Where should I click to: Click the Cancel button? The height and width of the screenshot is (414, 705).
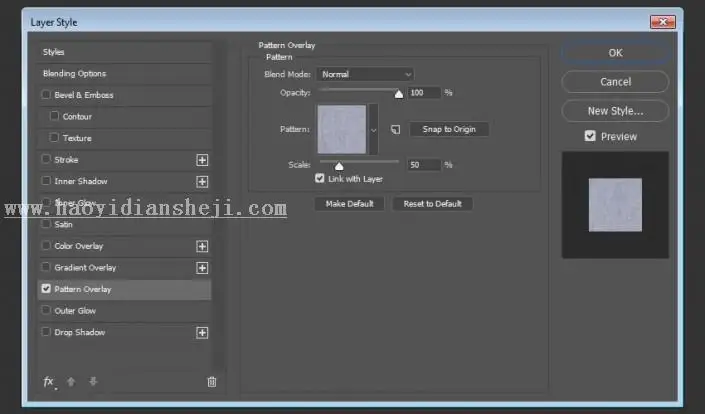[615, 82]
